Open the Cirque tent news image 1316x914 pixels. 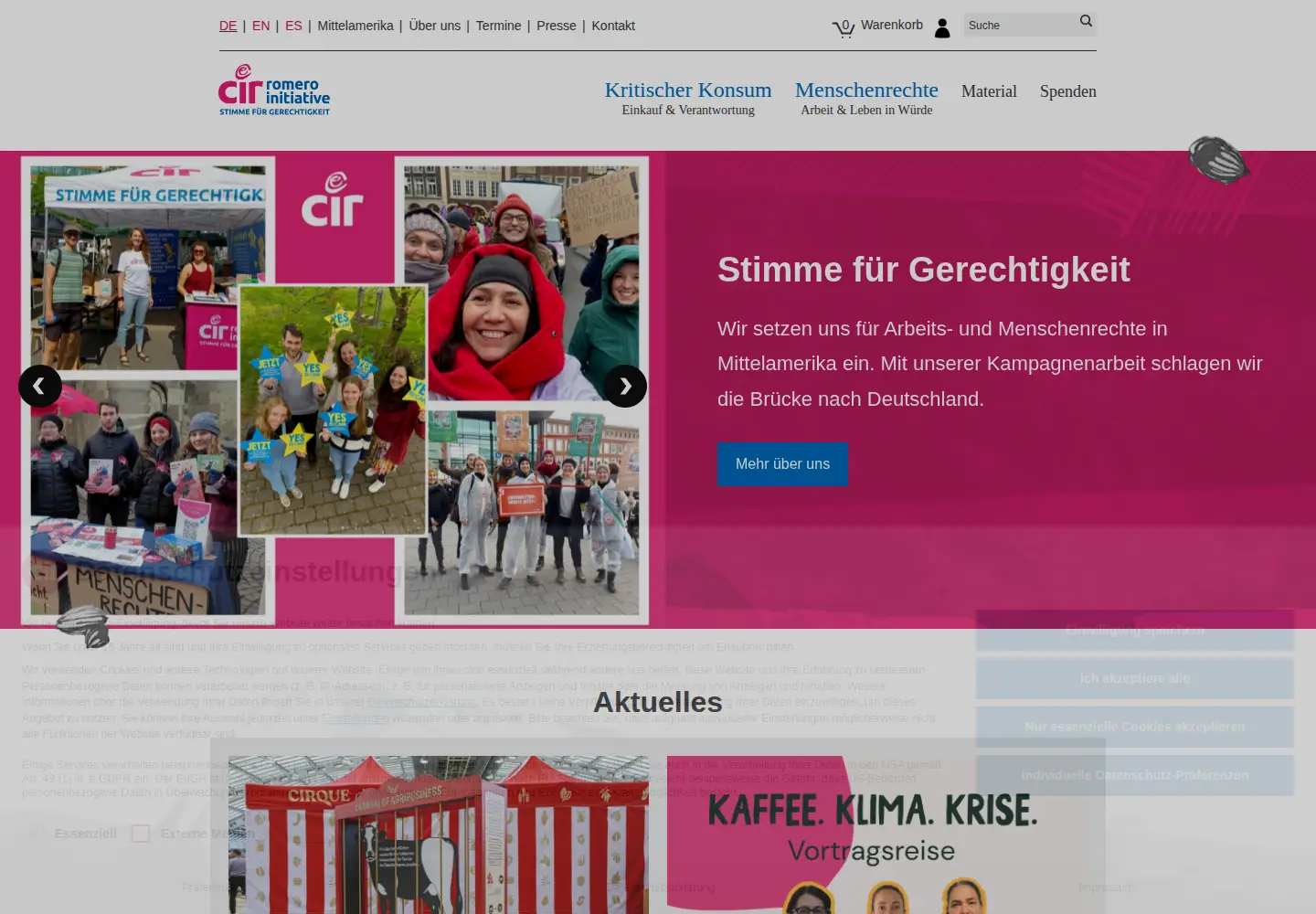click(x=439, y=834)
